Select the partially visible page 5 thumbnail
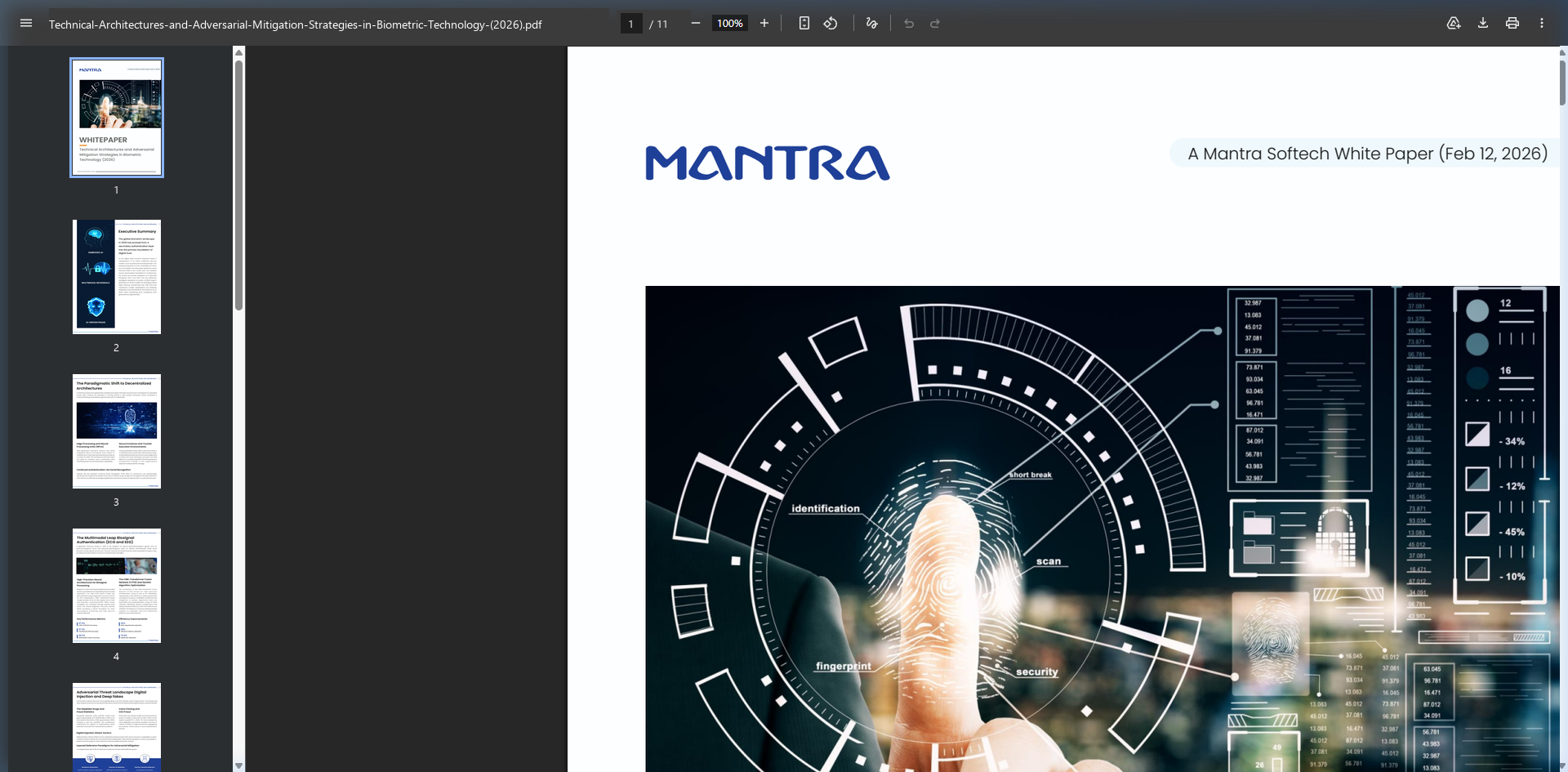The width and height of the screenshot is (1568, 772). (117, 727)
